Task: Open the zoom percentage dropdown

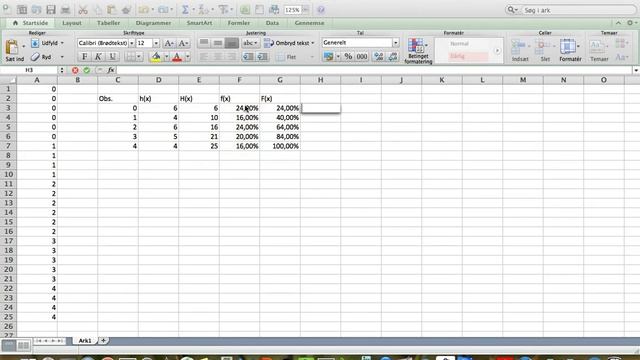Action: (x=305, y=10)
